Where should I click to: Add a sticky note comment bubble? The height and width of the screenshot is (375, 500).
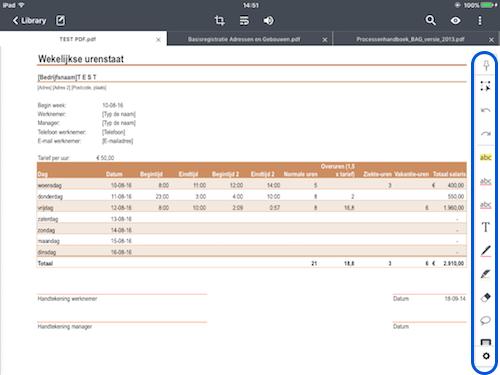tap(486, 320)
